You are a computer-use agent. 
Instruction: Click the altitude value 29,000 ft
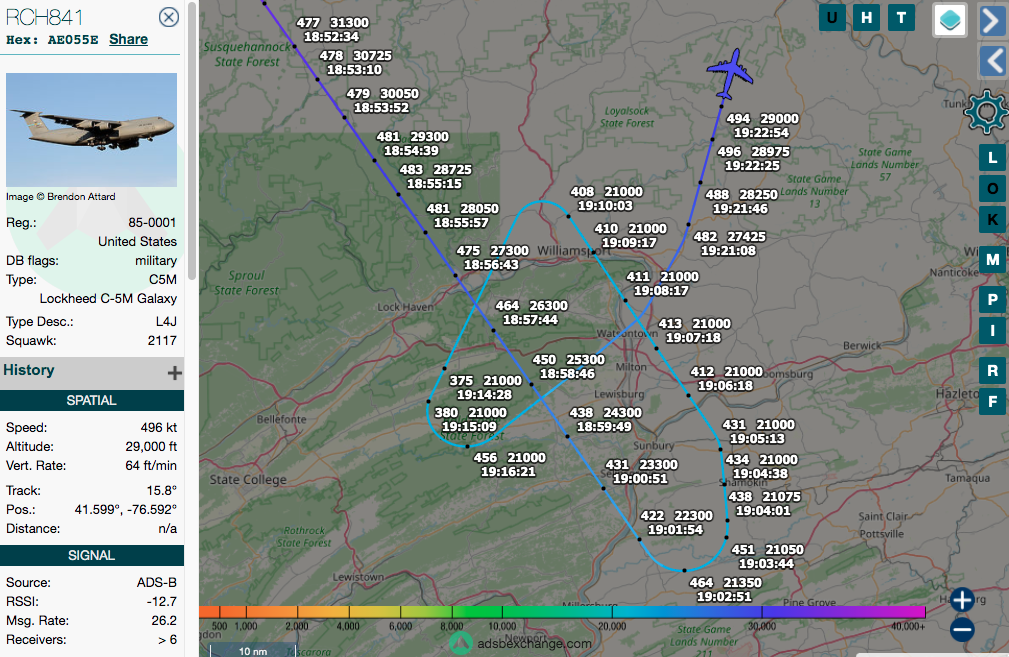[x=151, y=447]
